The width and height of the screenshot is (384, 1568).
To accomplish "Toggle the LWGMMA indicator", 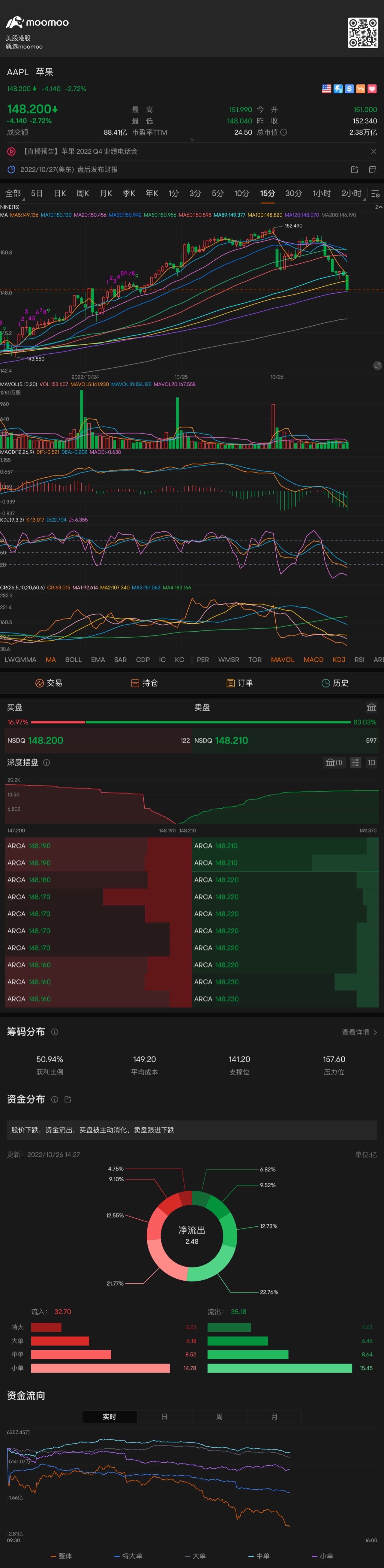I will [x=20, y=660].
